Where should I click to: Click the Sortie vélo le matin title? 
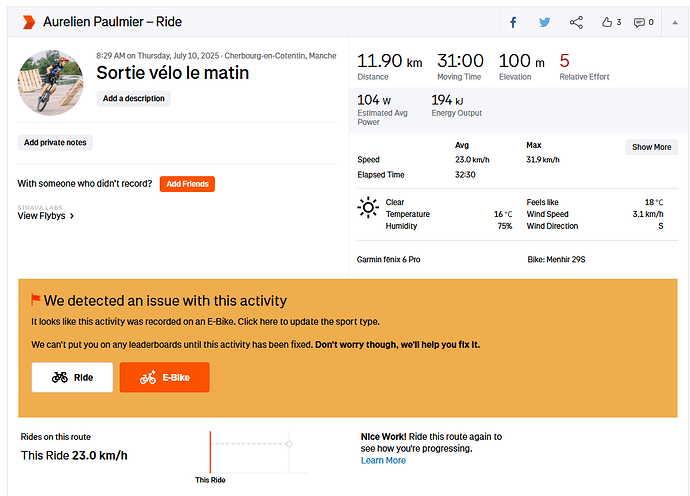pyautogui.click(x=172, y=73)
